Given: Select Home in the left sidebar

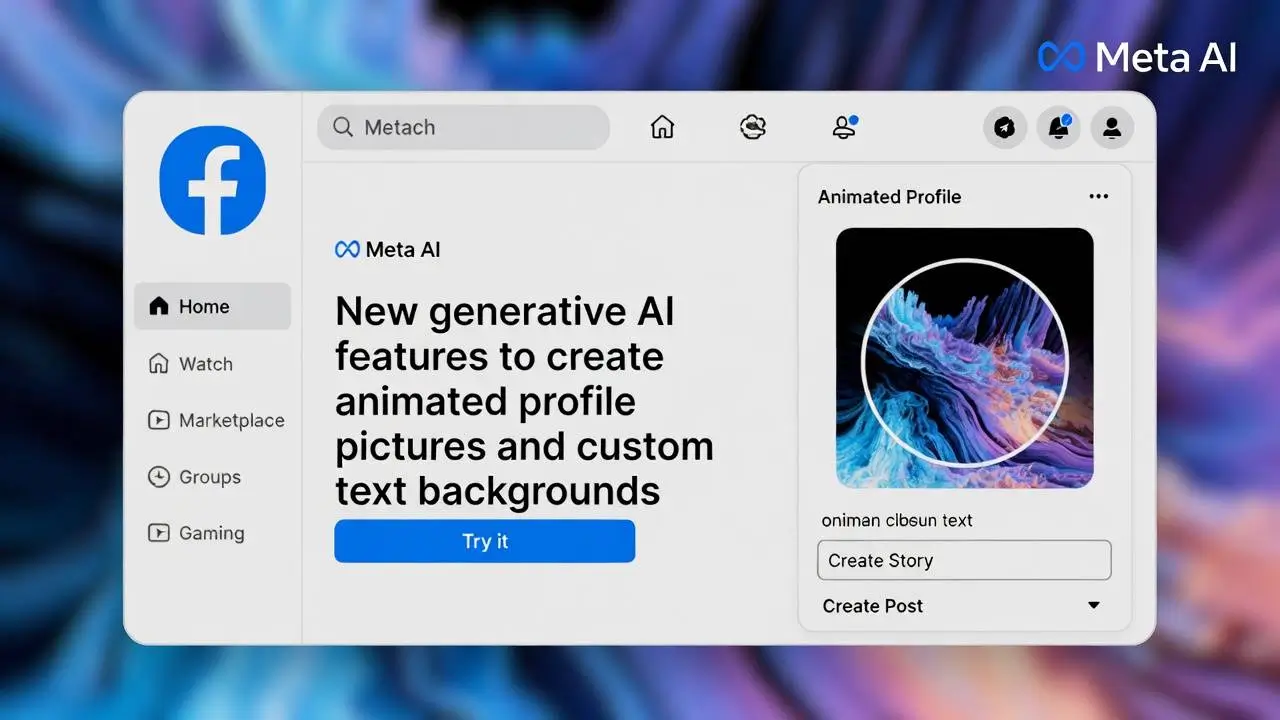Looking at the screenshot, I should [213, 307].
